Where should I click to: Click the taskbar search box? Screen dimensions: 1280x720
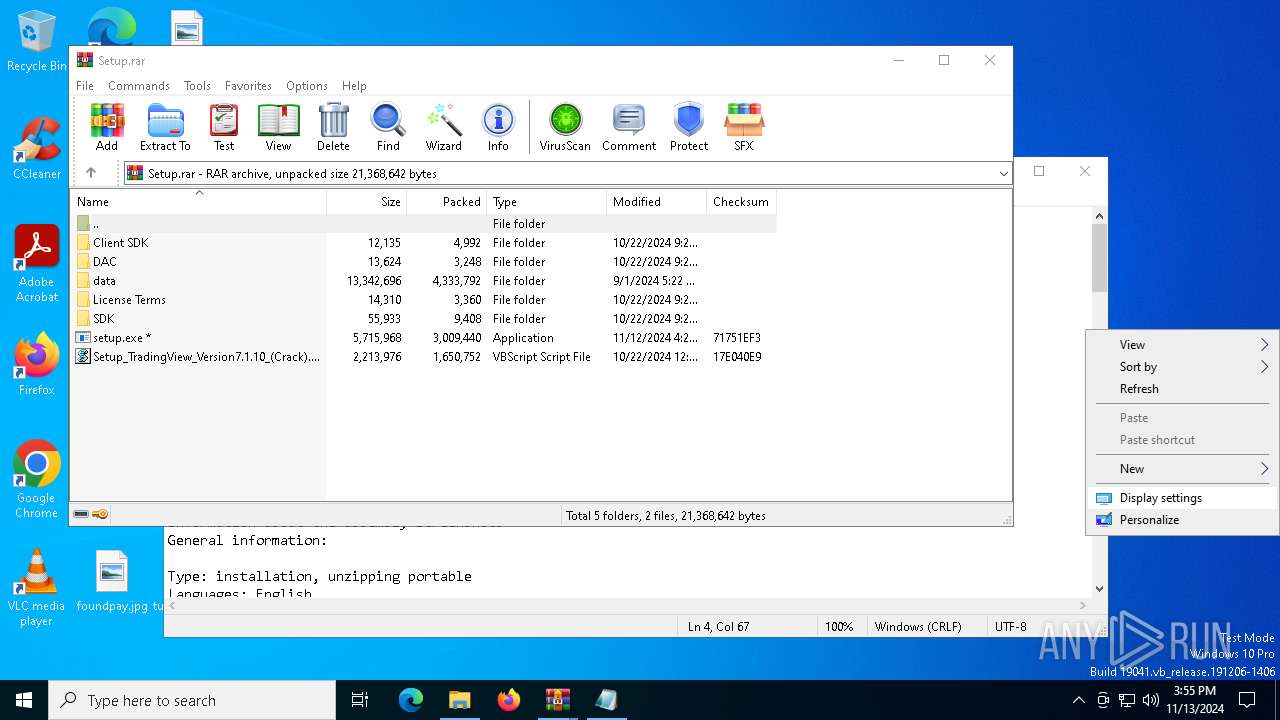click(x=192, y=700)
